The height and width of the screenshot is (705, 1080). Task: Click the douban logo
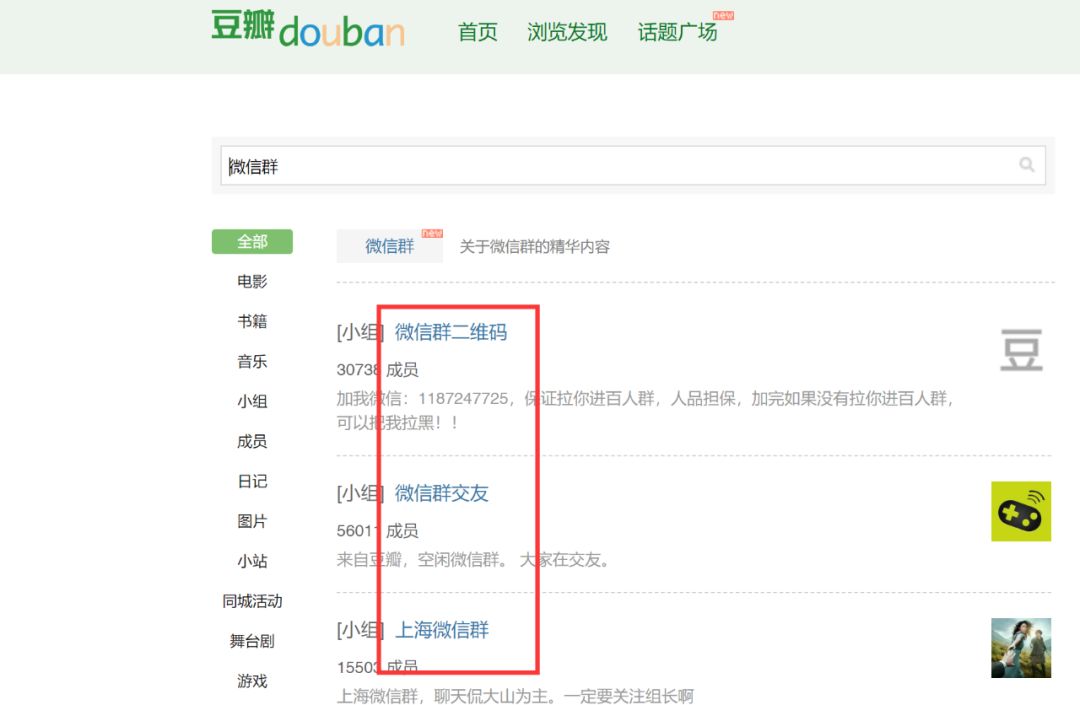tap(308, 29)
